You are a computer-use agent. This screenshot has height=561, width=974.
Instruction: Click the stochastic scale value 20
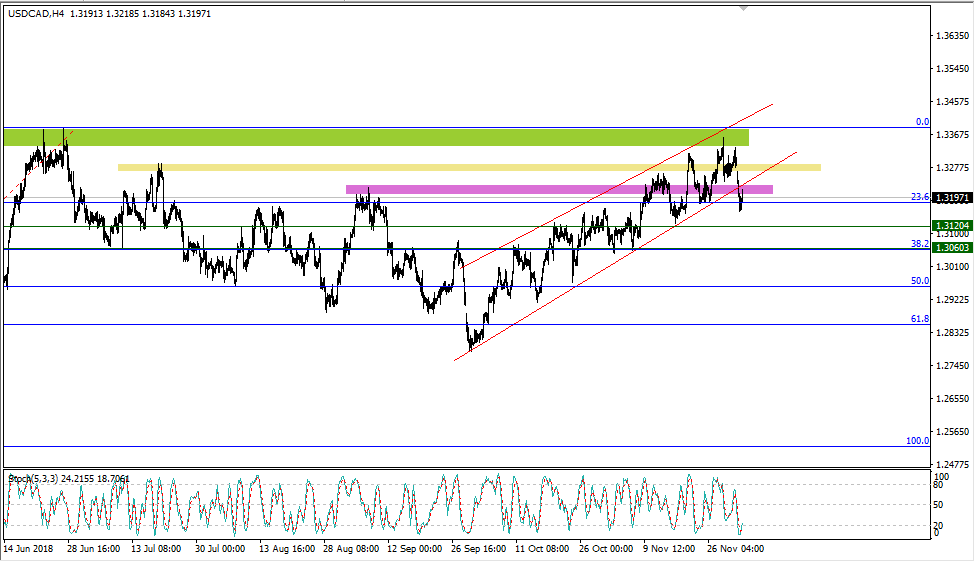(x=939, y=526)
